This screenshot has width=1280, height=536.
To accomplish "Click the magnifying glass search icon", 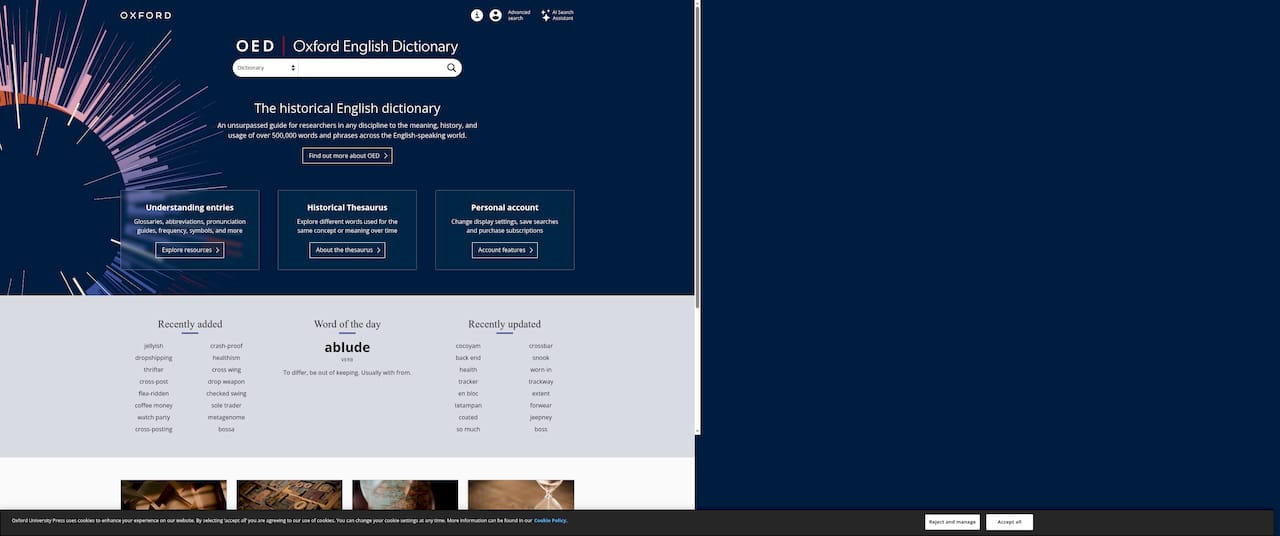I will [x=452, y=68].
